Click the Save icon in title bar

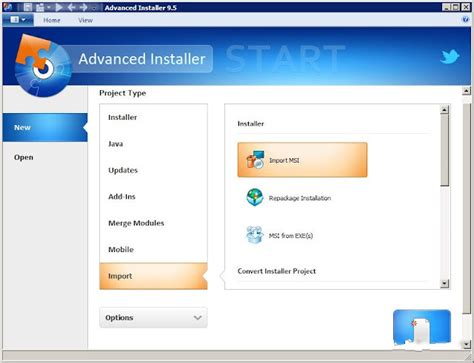coord(28,7)
